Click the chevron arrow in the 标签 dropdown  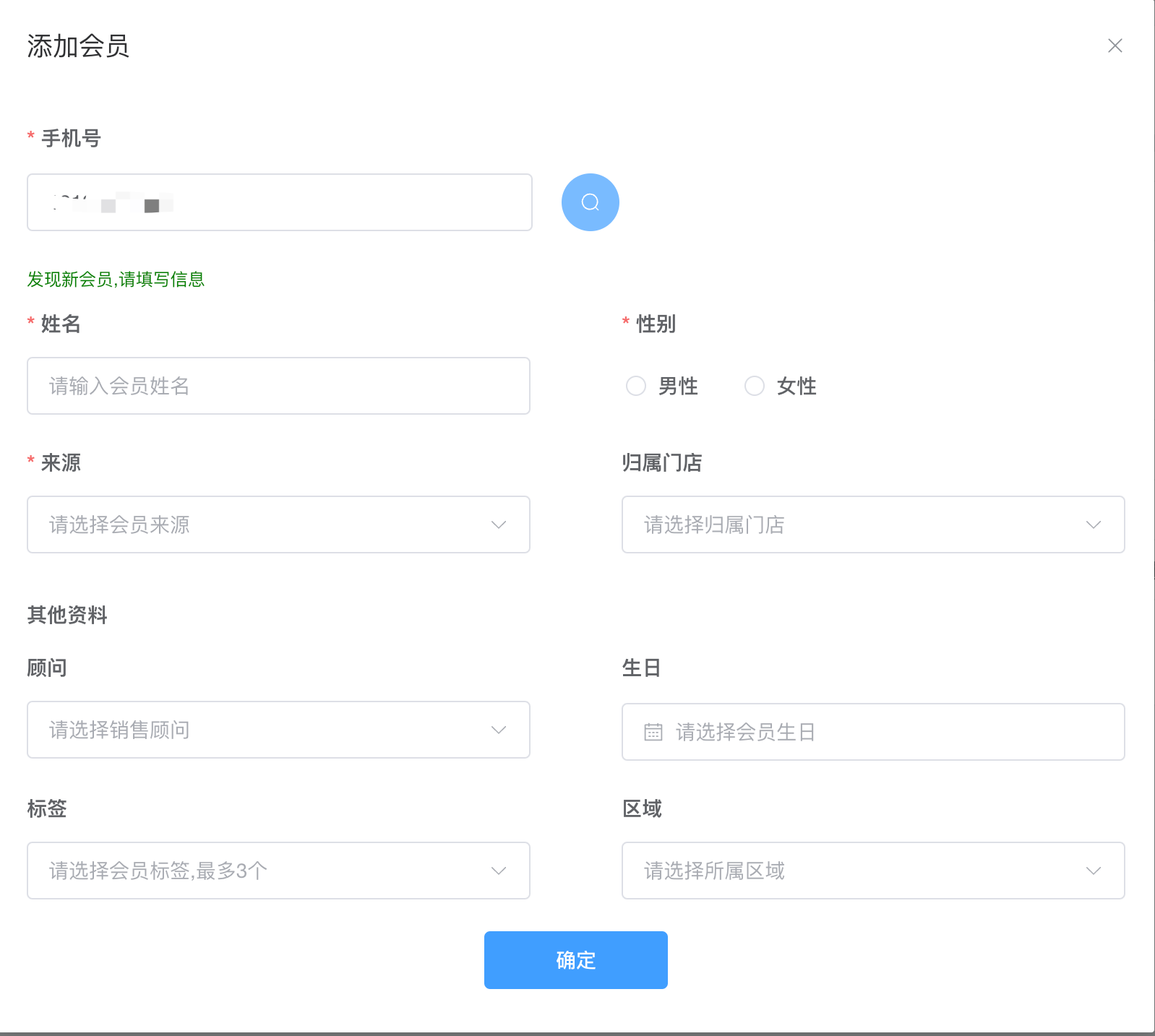tap(498, 871)
